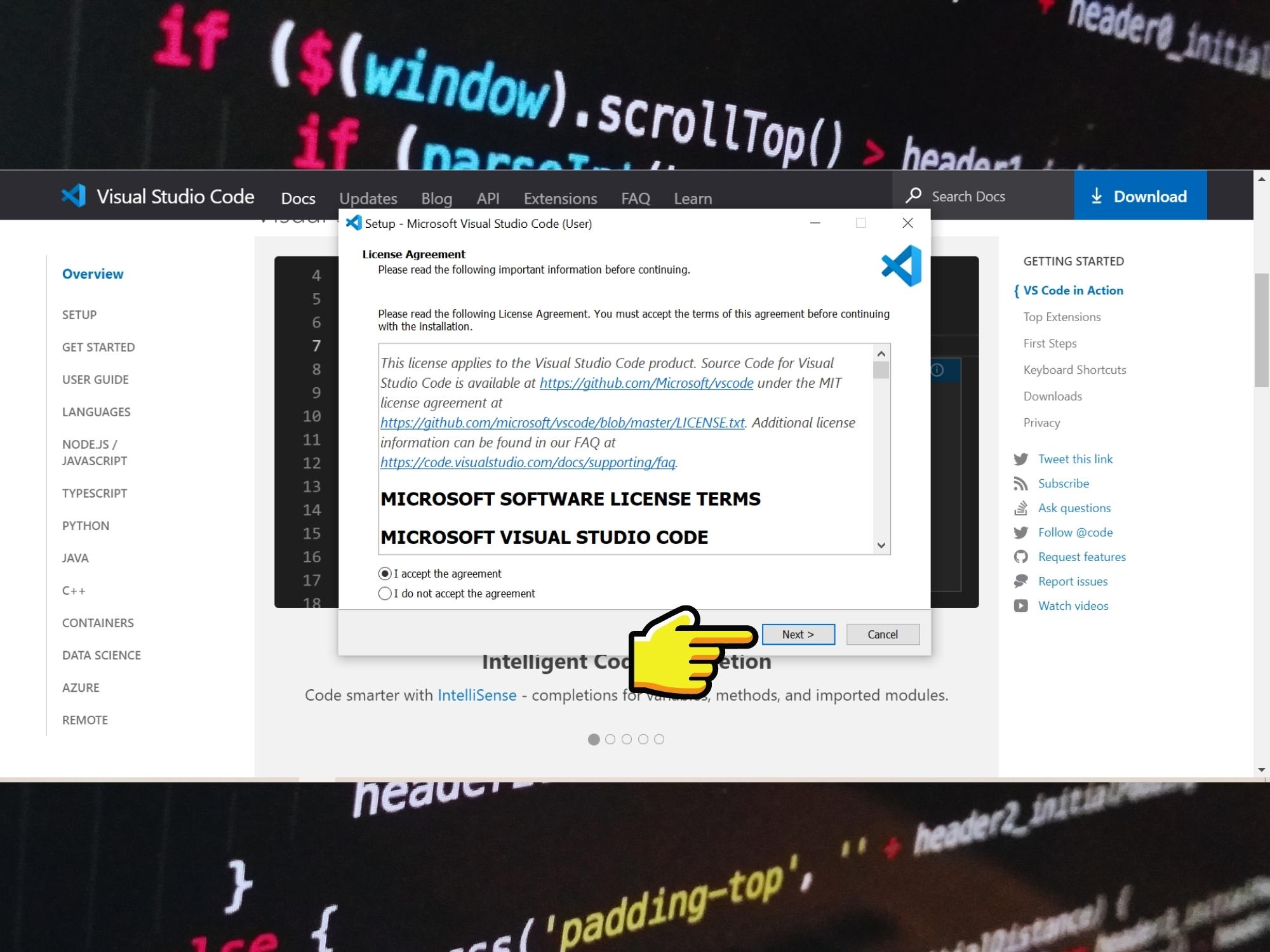Click the license text scrollbar down arrow

(x=881, y=545)
